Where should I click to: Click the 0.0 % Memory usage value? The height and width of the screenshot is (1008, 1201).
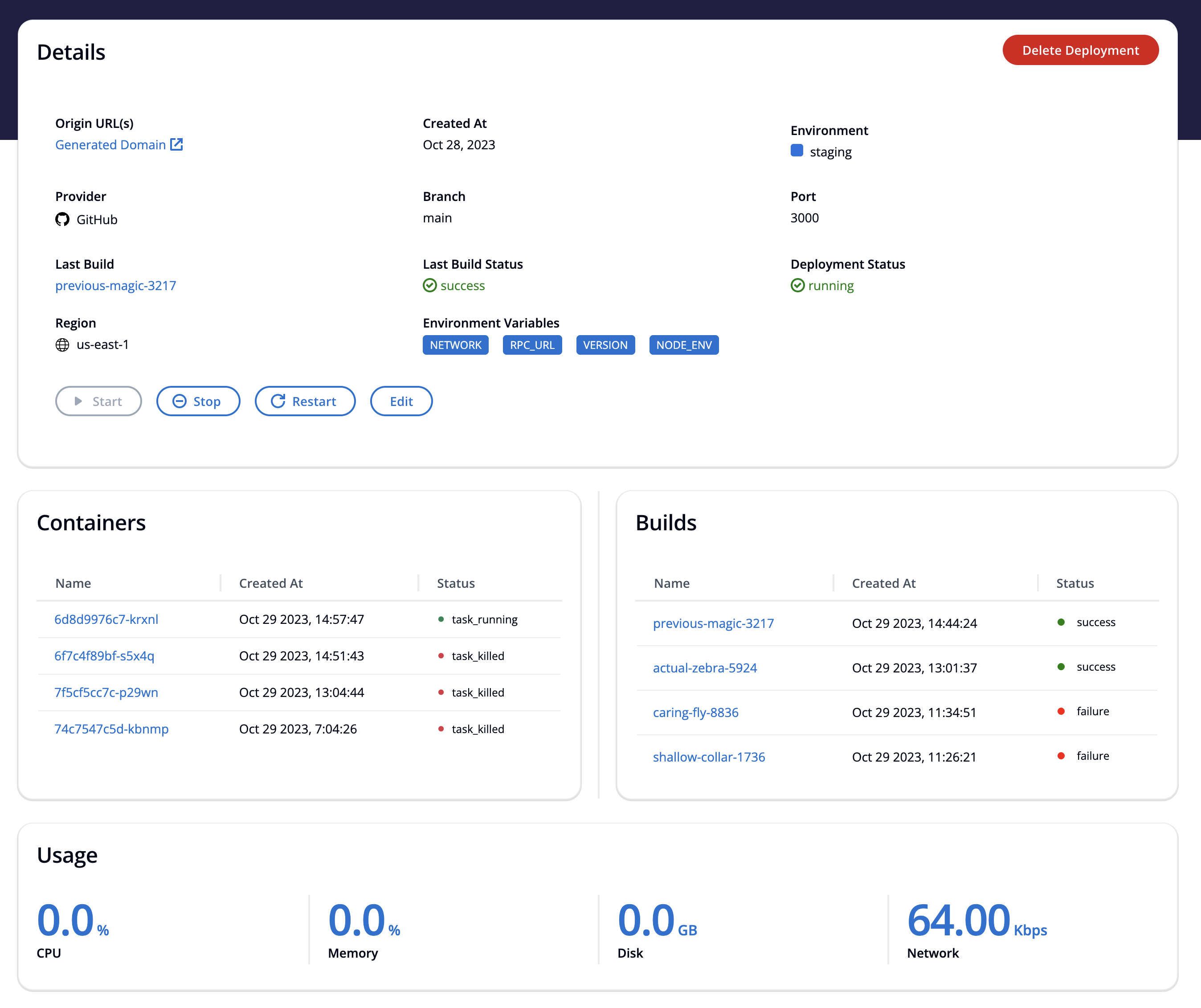tap(364, 921)
